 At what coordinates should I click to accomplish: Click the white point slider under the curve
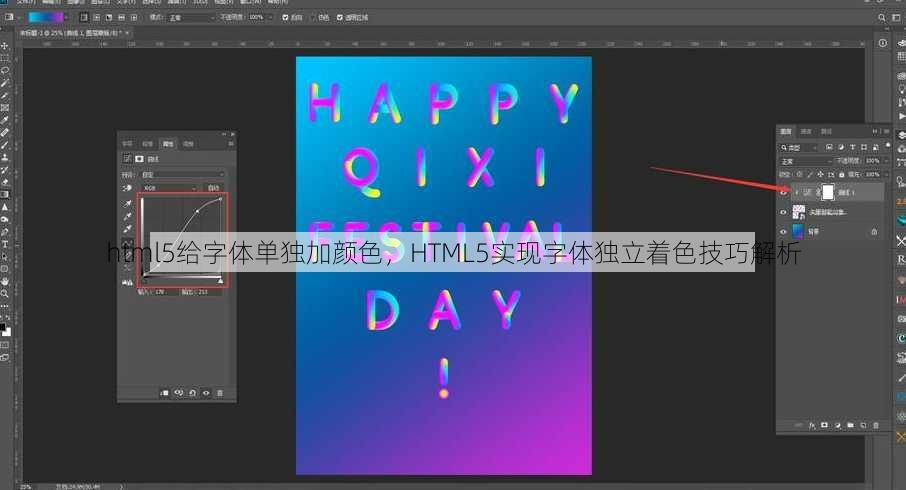click(221, 281)
